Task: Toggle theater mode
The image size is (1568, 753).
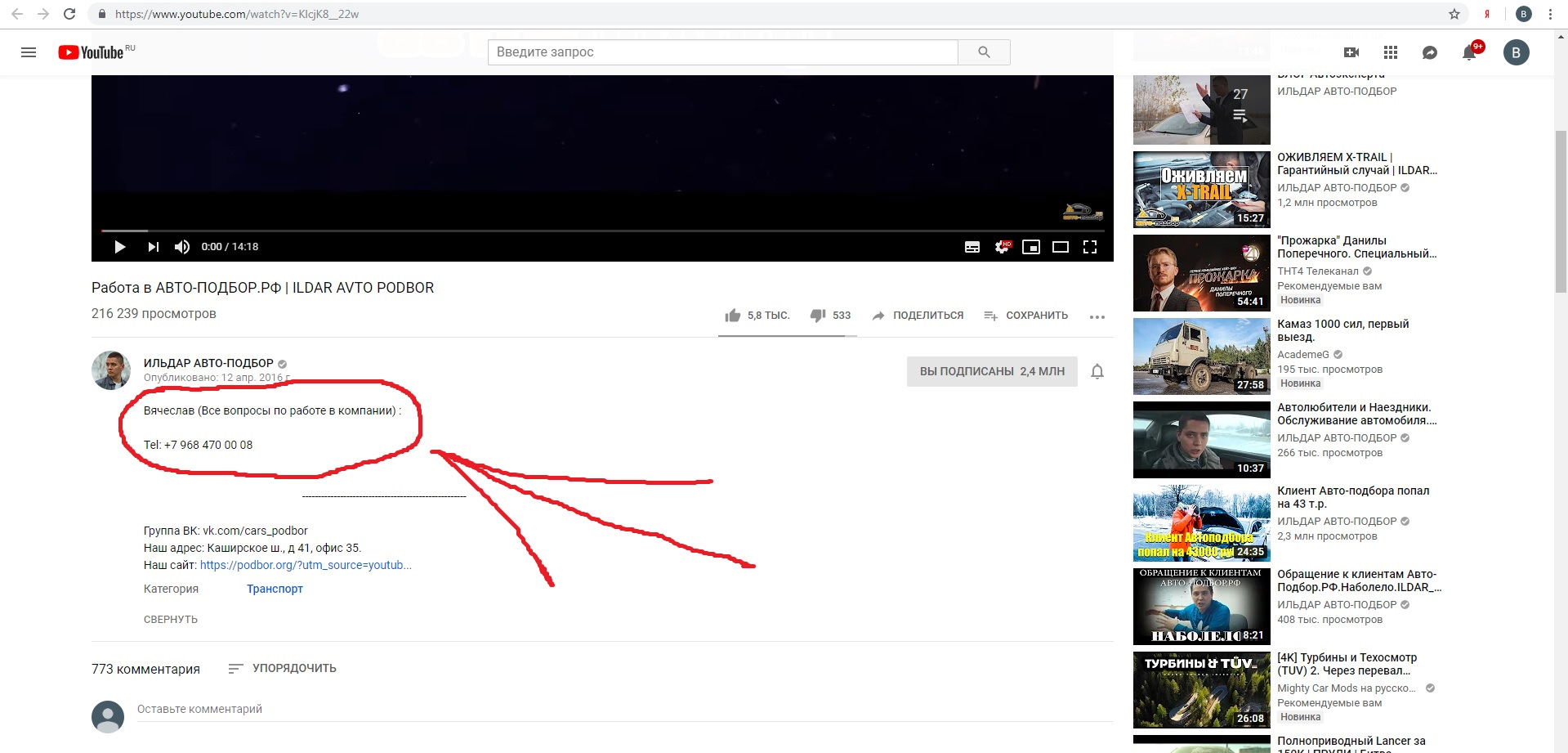Action: pos(1061,247)
